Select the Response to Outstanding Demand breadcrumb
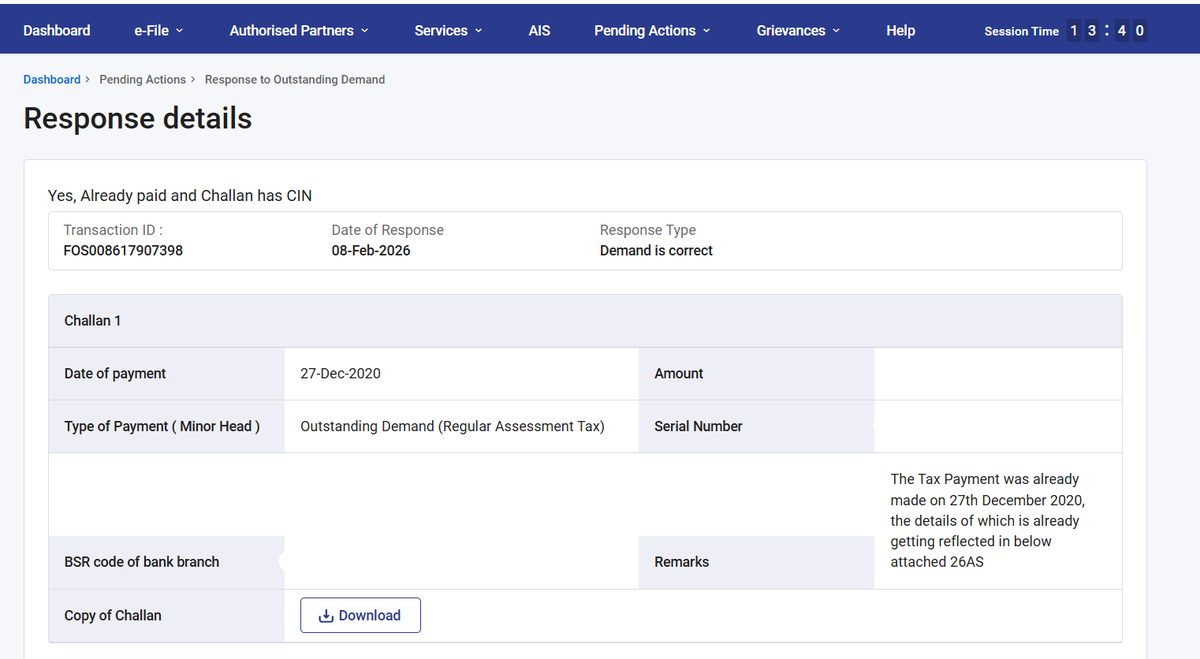The image size is (1200, 659). click(x=295, y=79)
